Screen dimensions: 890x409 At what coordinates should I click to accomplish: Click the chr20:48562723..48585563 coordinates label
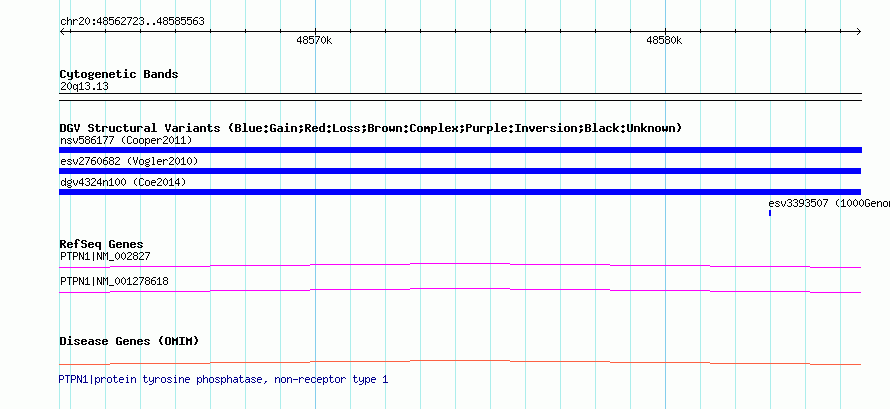click(x=132, y=22)
